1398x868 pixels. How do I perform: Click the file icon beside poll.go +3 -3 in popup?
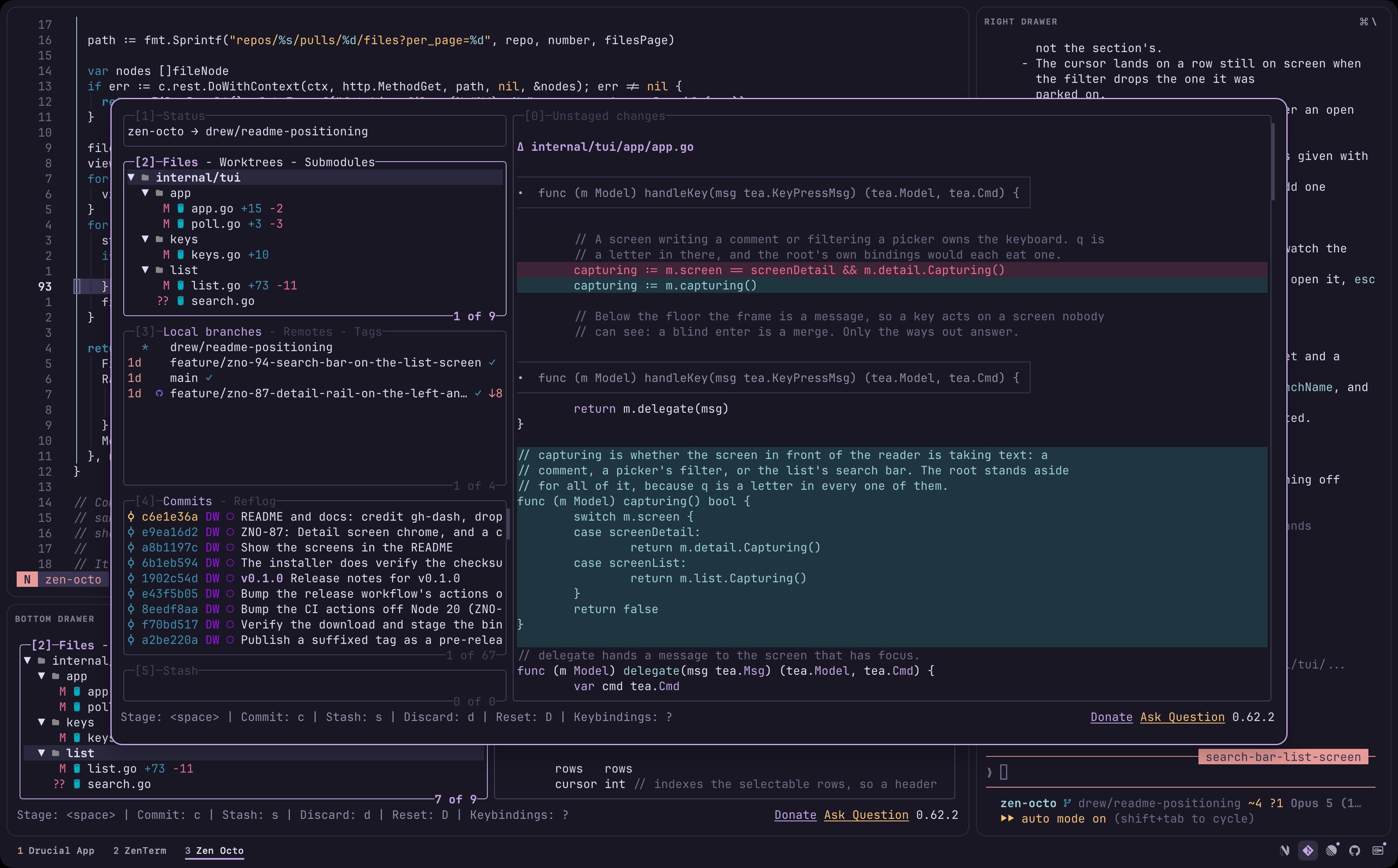point(180,224)
